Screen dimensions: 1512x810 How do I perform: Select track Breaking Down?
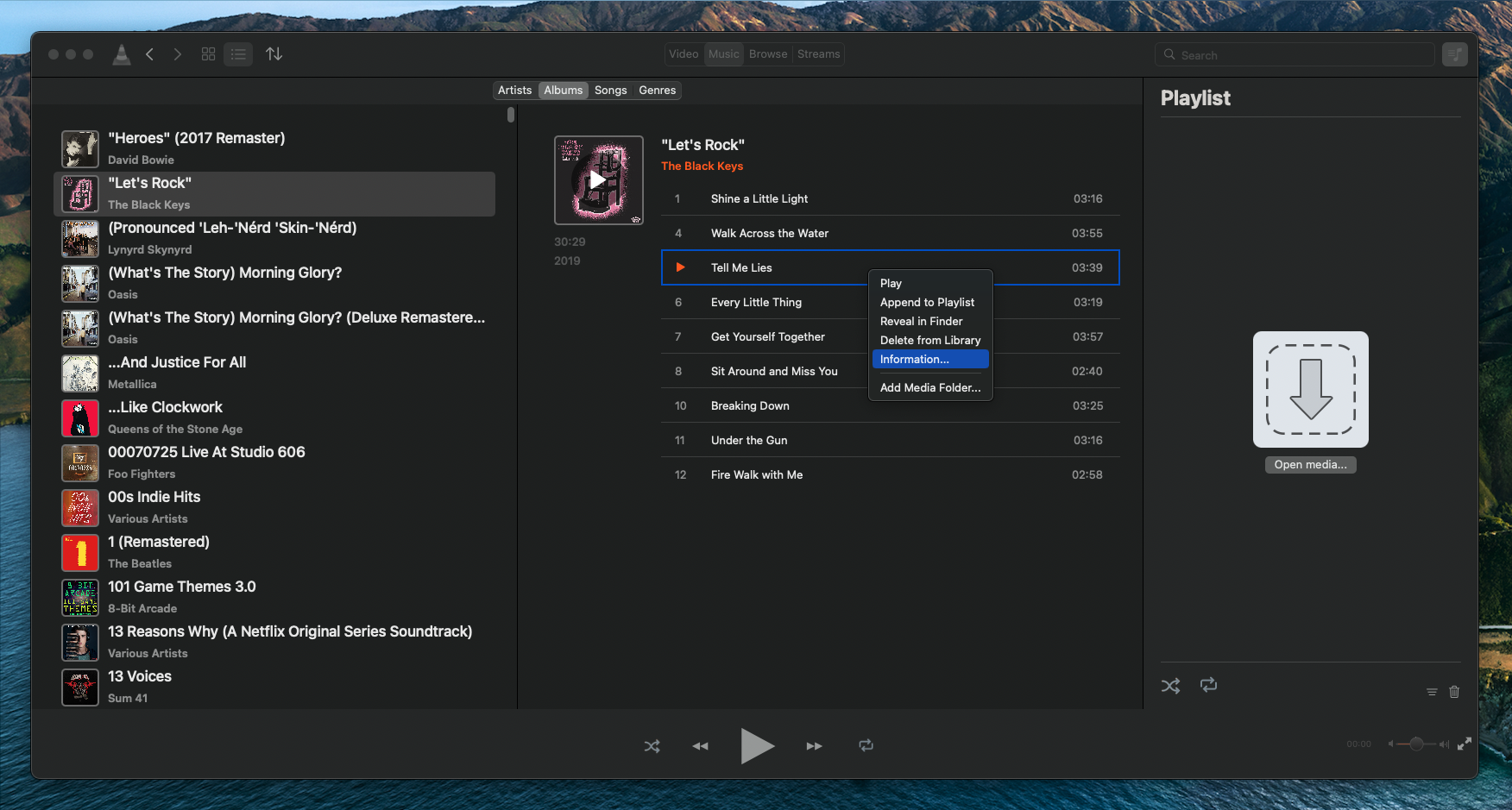[x=891, y=405]
